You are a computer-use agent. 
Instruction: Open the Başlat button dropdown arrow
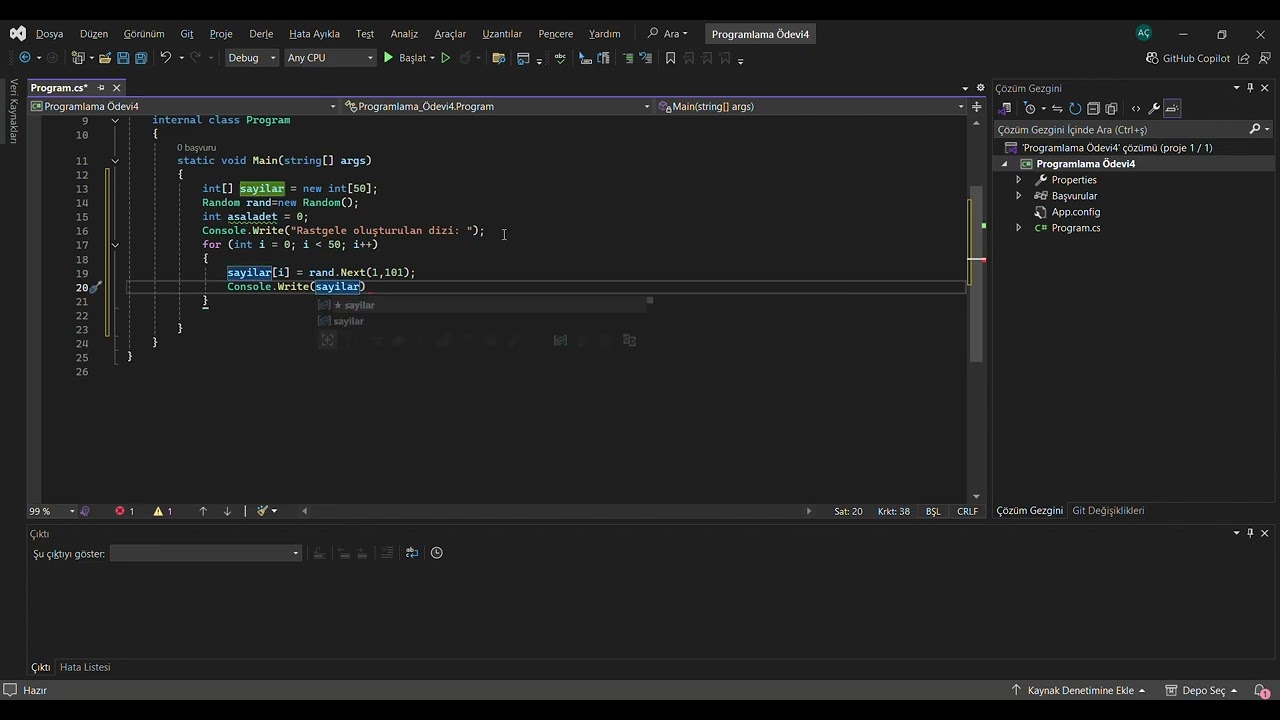coord(432,58)
